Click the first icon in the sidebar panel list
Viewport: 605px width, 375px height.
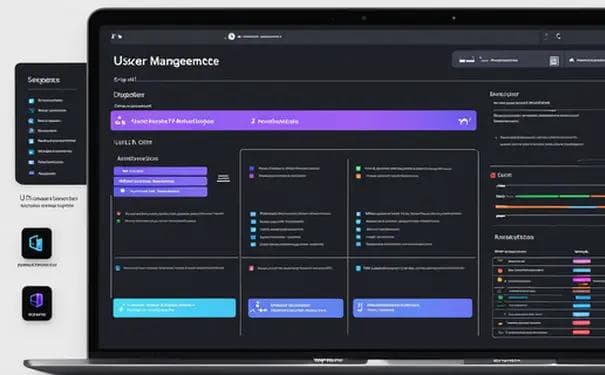coord(31,101)
